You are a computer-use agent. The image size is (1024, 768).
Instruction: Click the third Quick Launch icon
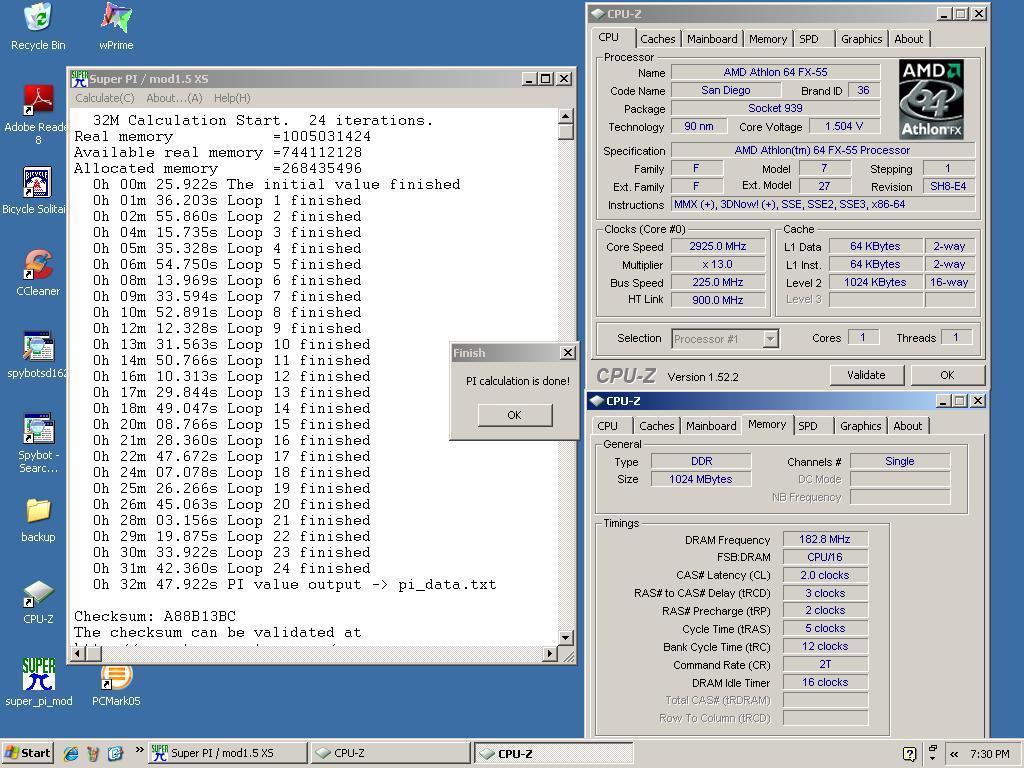pos(115,753)
